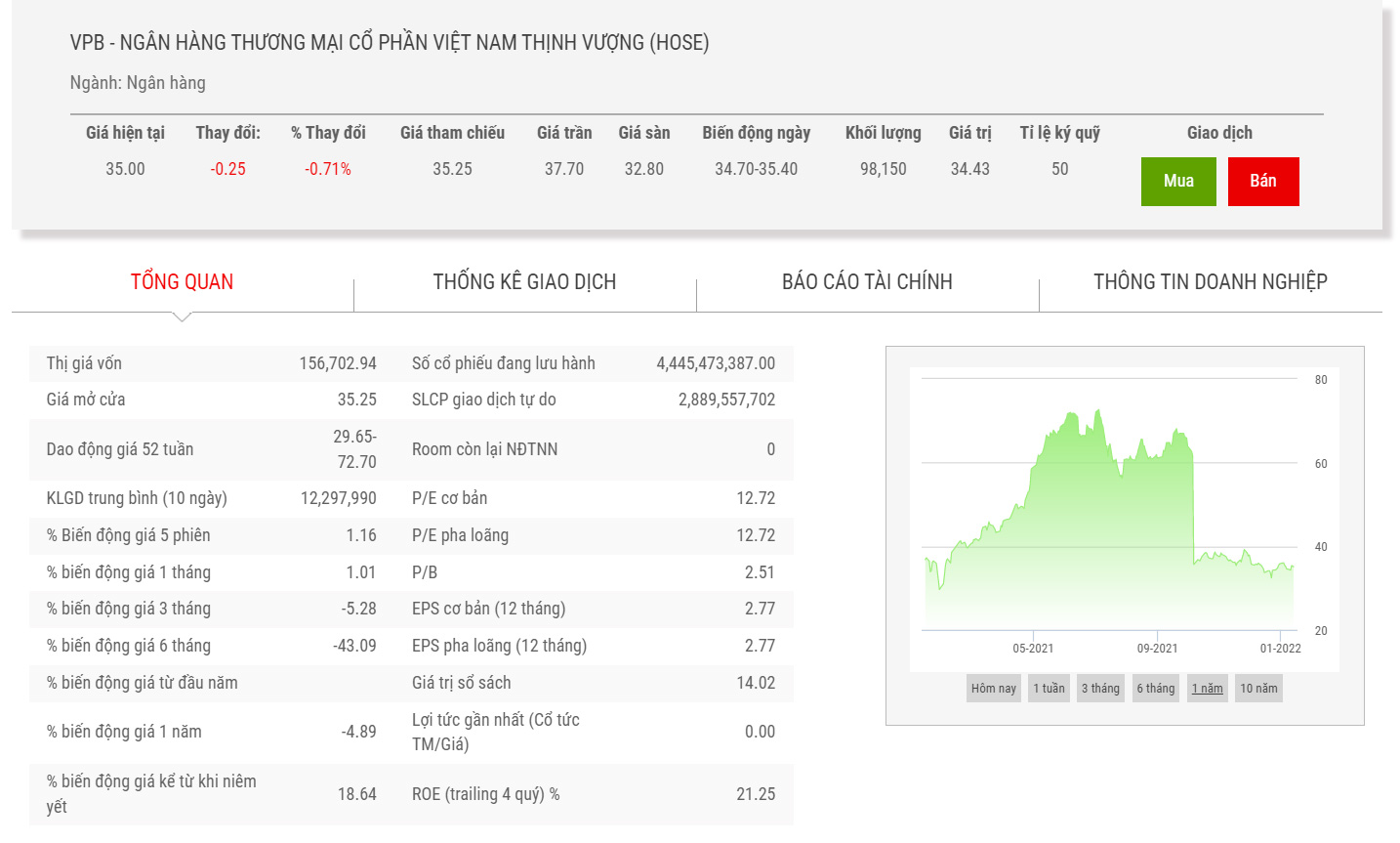This screenshot has width=1400, height=843.
Task: Switch chart to 10 năm view
Action: click(x=1258, y=689)
